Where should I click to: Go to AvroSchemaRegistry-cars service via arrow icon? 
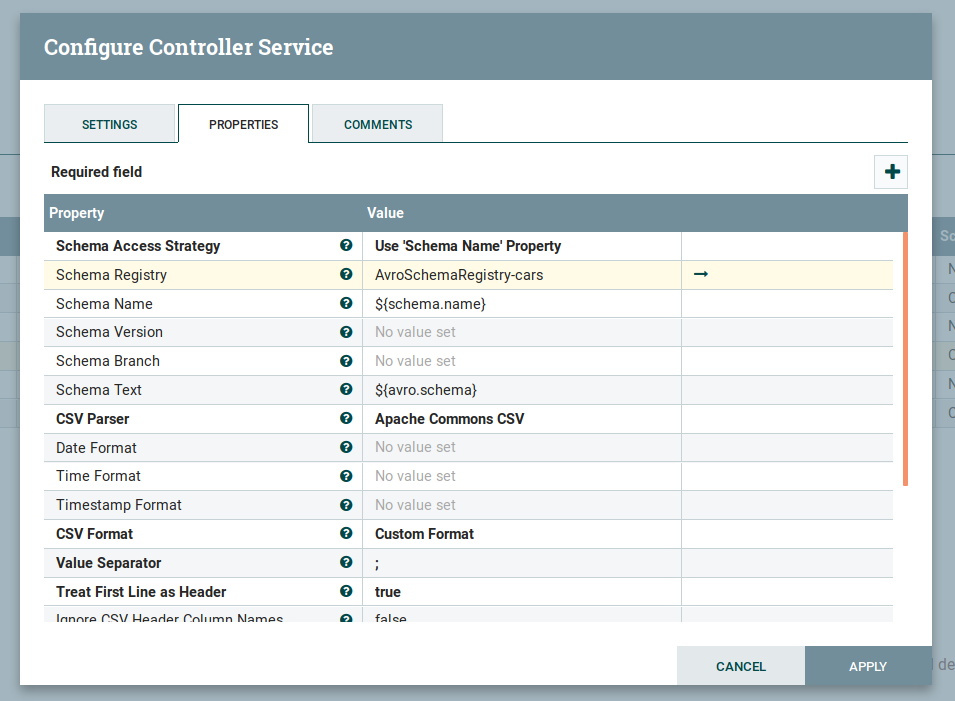coord(700,274)
